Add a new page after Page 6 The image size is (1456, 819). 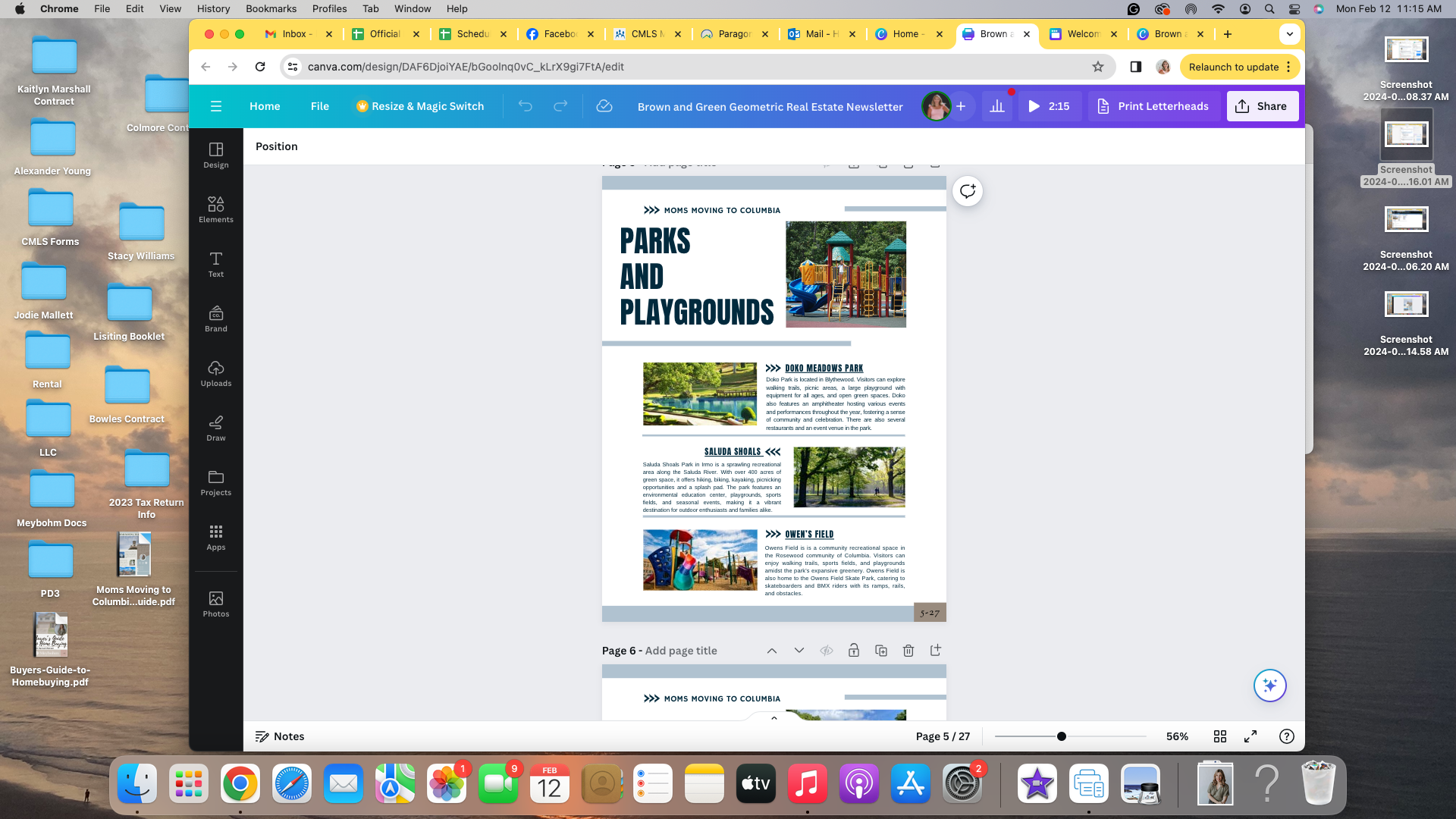(x=936, y=651)
